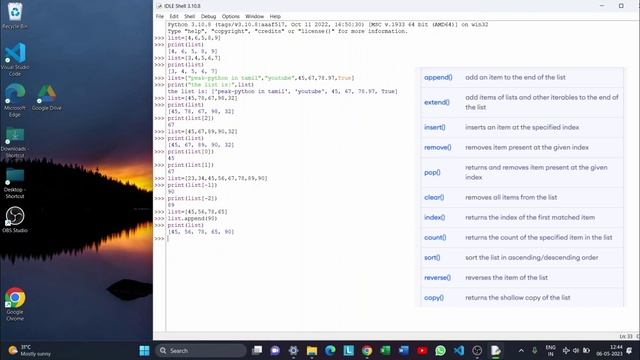Select Microsoft Edge desktop shortcut
The height and width of the screenshot is (360, 640).
coord(15,100)
